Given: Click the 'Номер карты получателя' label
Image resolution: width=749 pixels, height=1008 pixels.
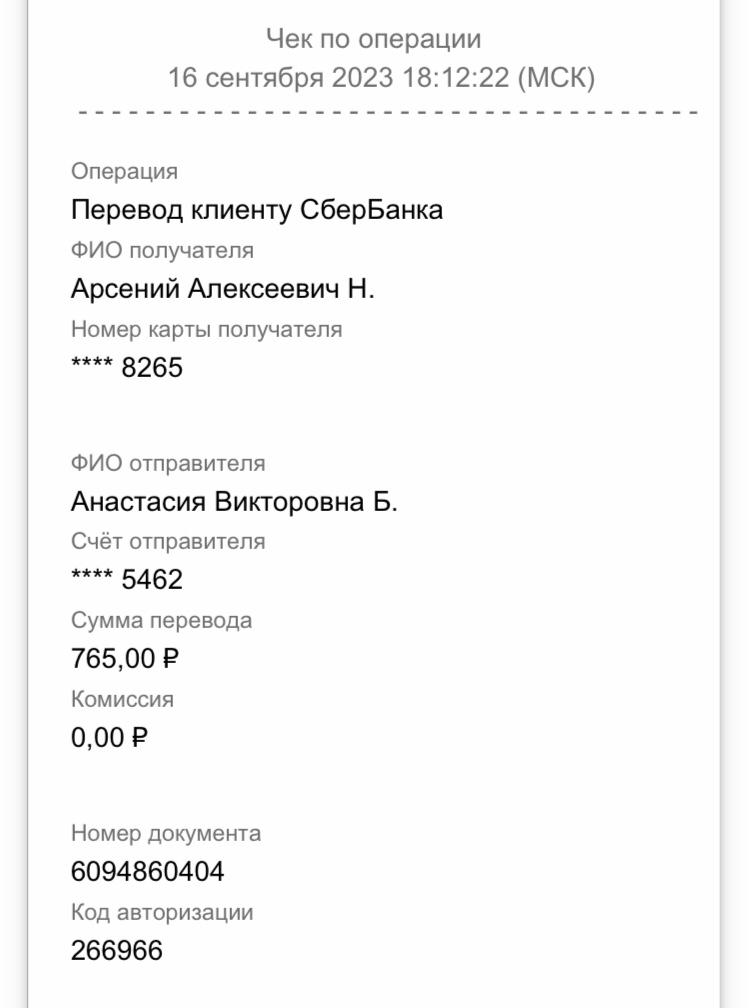Looking at the screenshot, I should pos(206,329).
